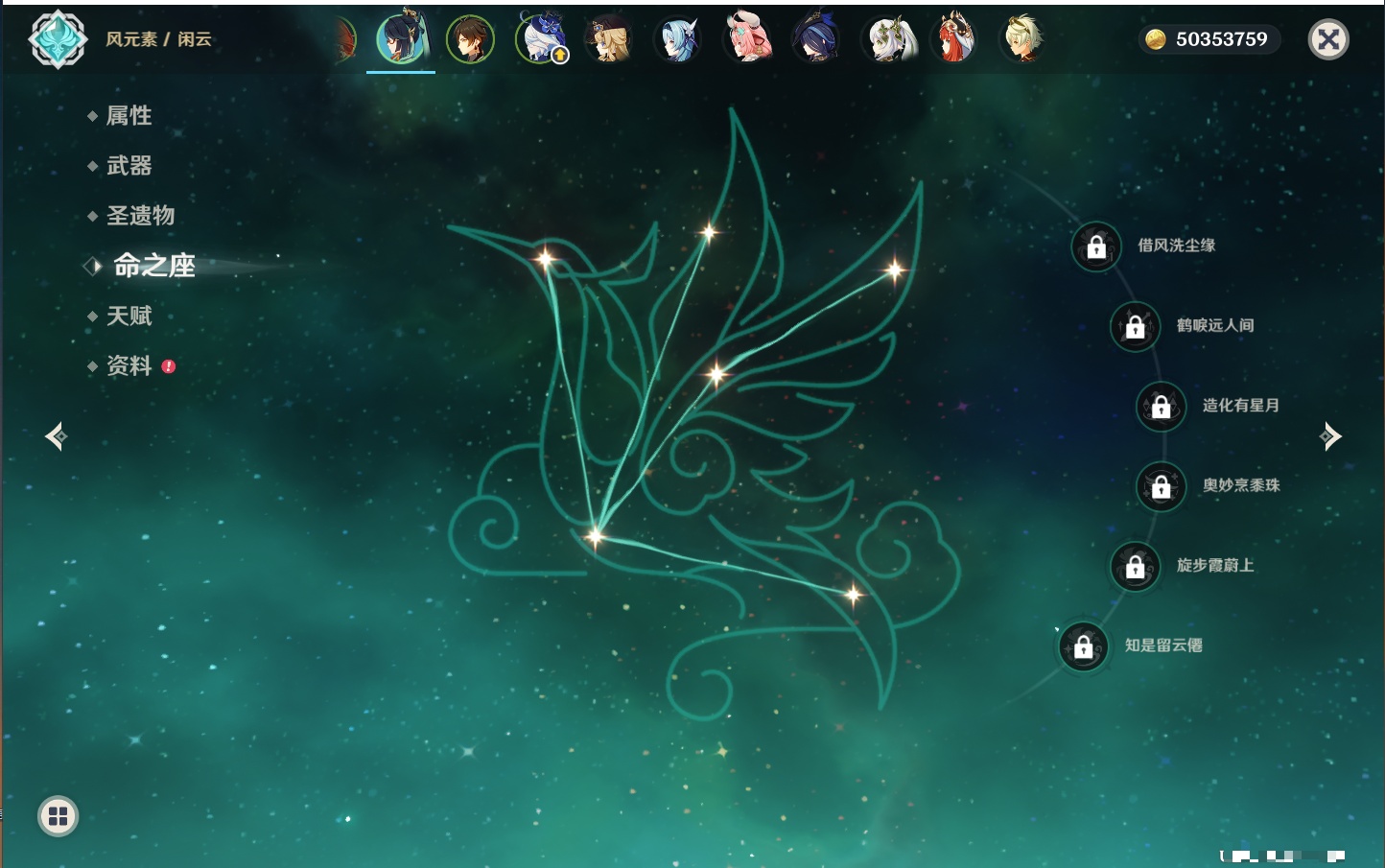Click the 借风洗尘缘 constellation name
Image resolution: width=1385 pixels, height=868 pixels.
[1177, 246]
